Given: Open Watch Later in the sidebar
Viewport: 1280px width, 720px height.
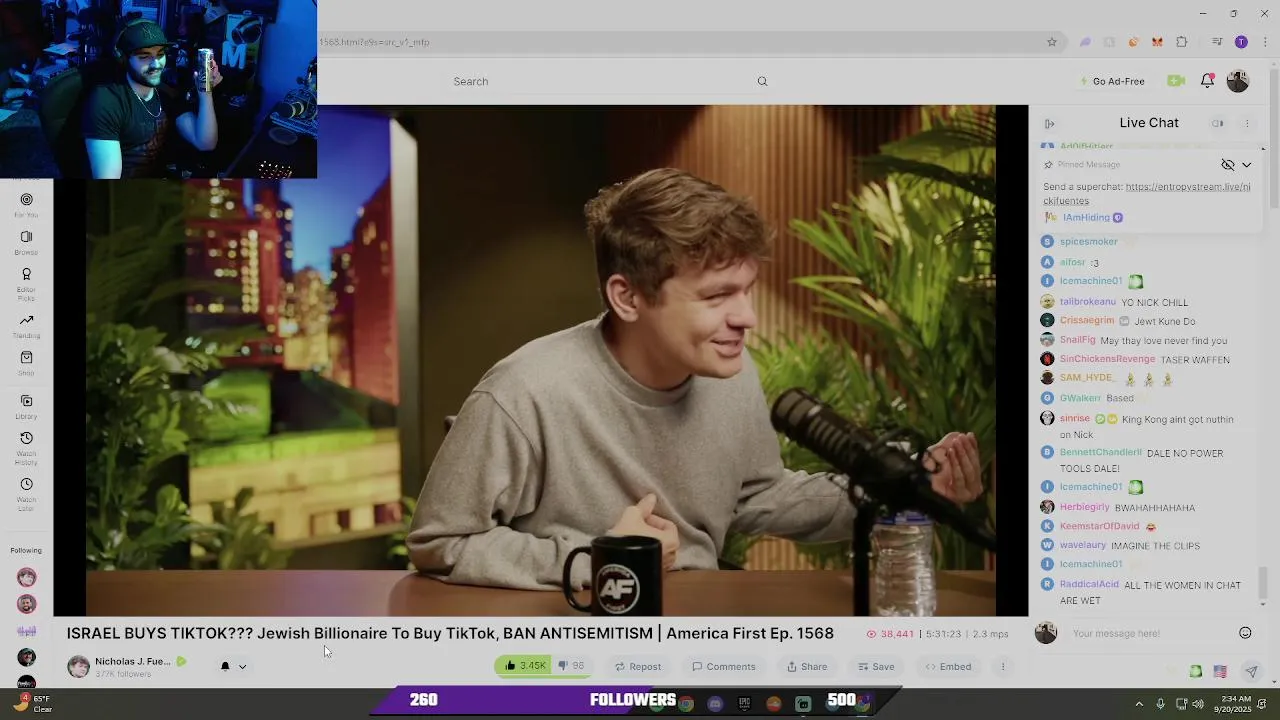Looking at the screenshot, I should [26, 494].
